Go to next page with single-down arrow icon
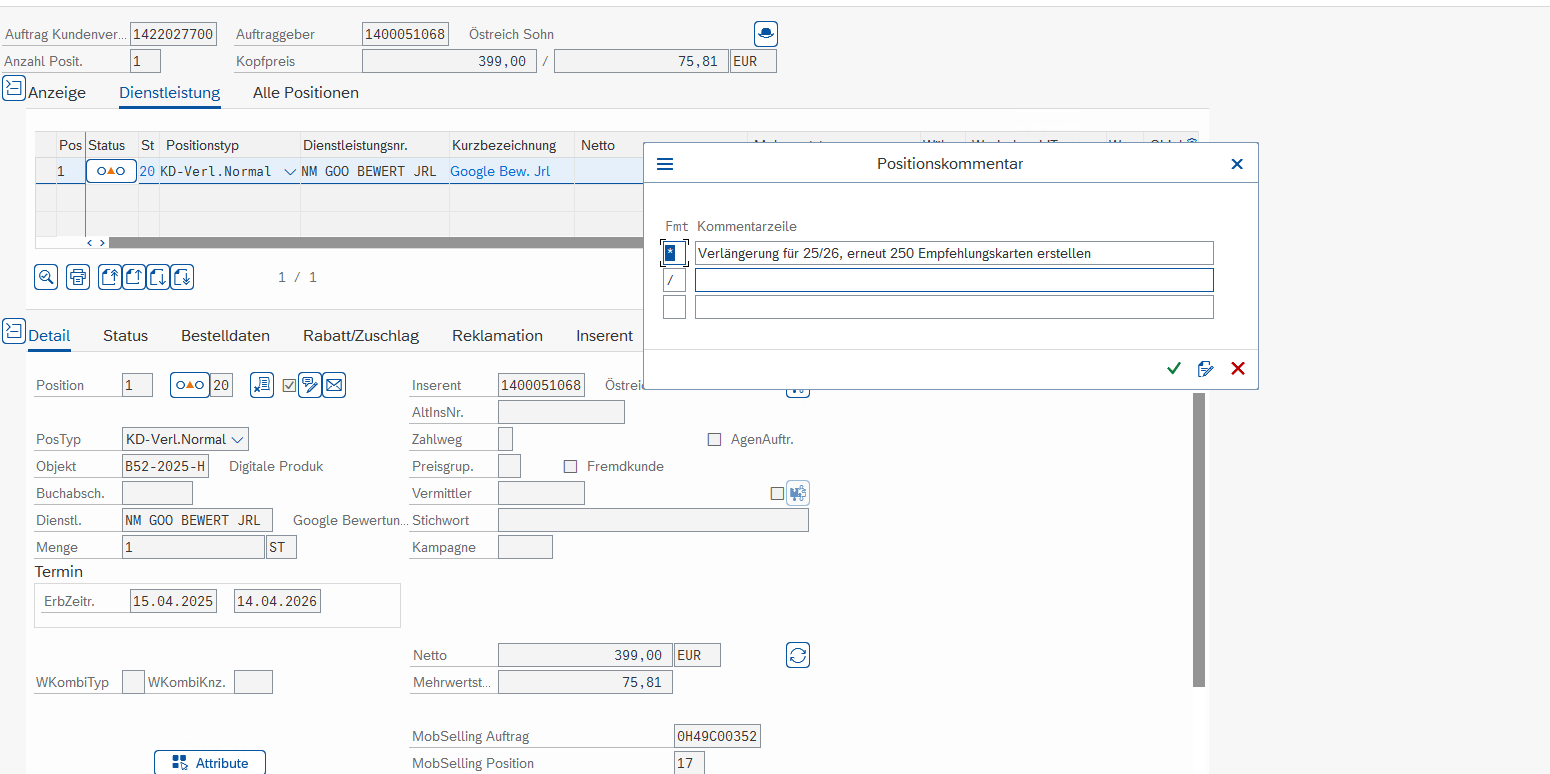 [158, 277]
